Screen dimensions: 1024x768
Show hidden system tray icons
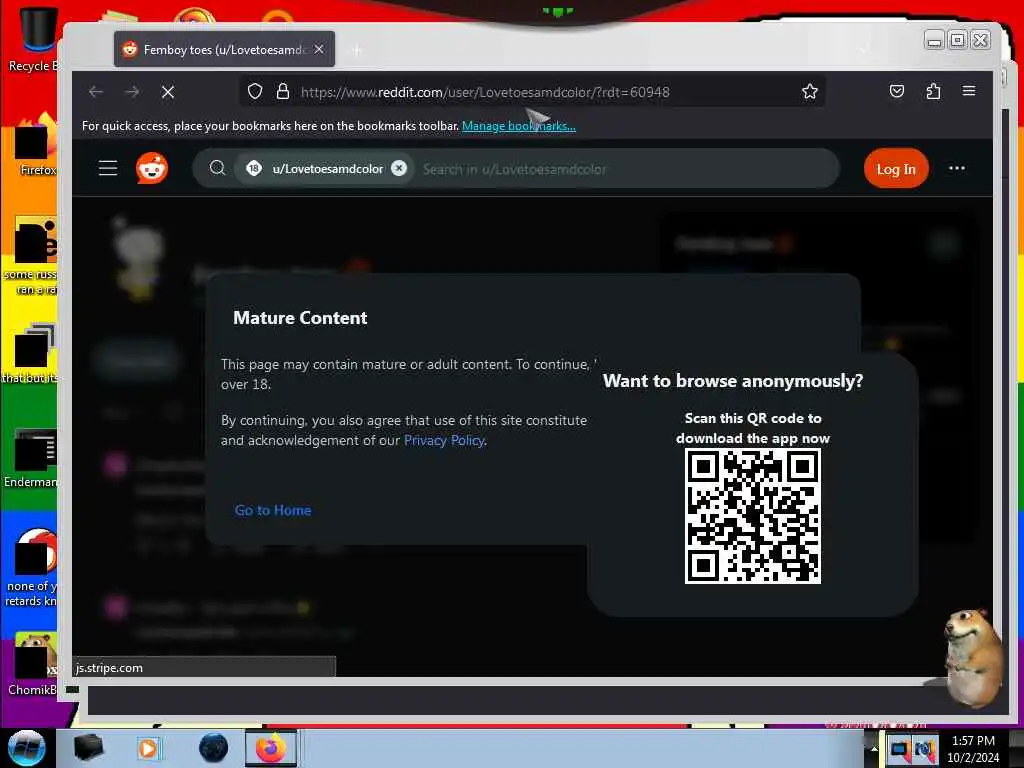(874, 748)
